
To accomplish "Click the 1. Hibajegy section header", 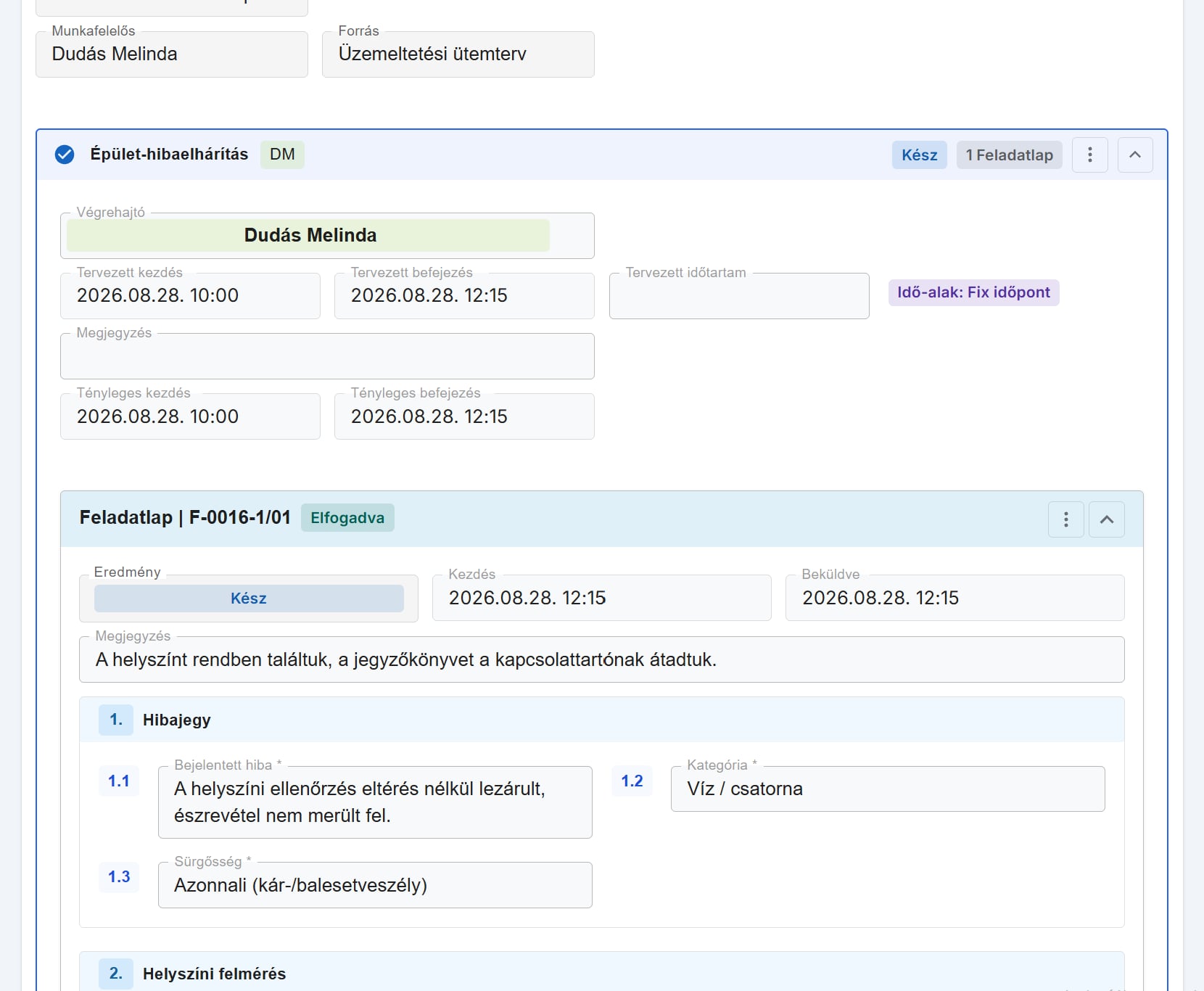I will pyautogui.click(x=602, y=720).
